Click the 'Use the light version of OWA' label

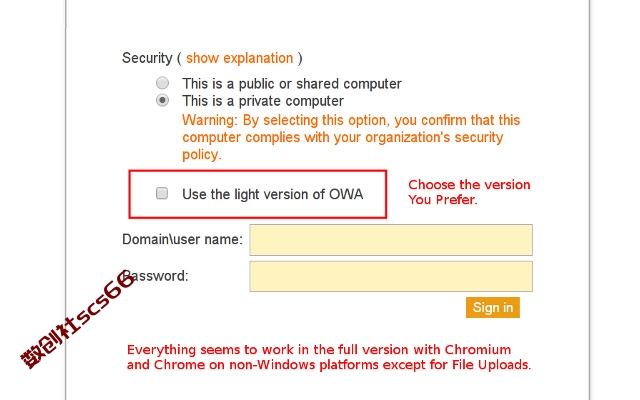(273, 194)
